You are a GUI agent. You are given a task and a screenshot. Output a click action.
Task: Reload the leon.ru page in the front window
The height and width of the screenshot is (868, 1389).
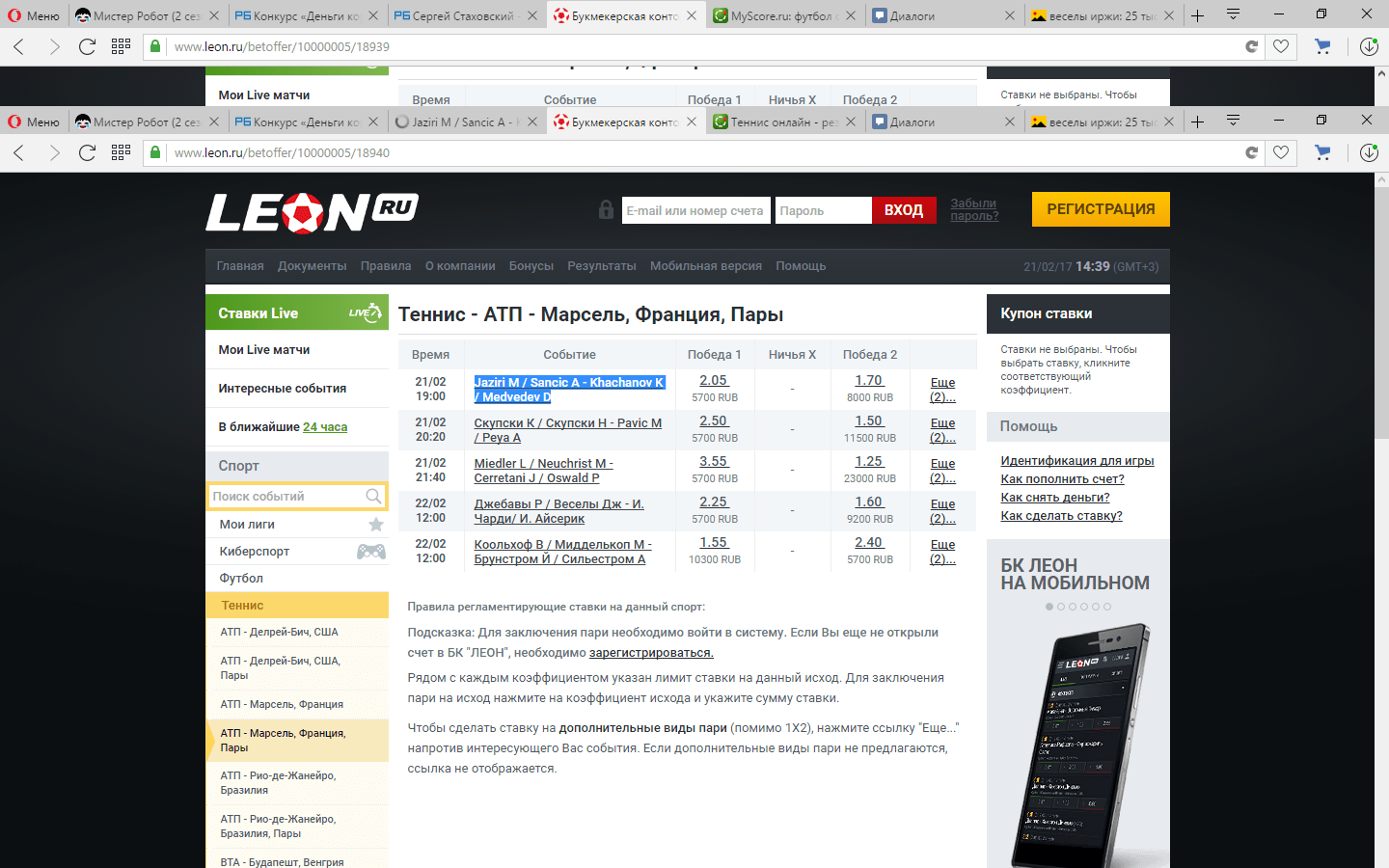pos(87,152)
